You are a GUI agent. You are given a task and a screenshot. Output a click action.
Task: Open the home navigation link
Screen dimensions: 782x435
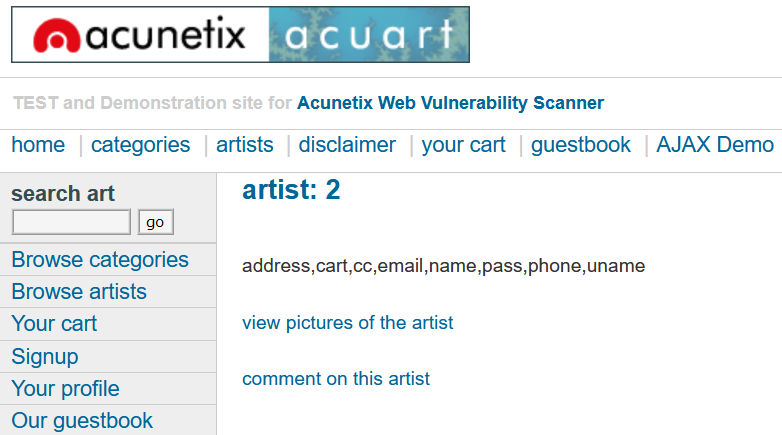coord(38,145)
